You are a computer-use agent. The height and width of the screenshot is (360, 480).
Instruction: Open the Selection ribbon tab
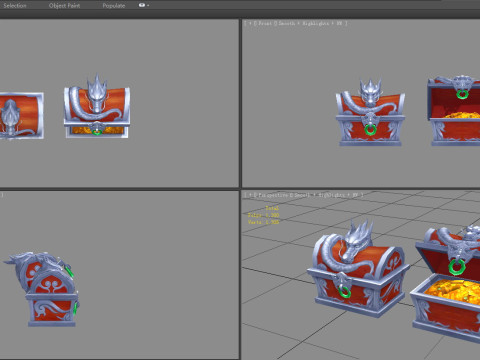pos(15,6)
